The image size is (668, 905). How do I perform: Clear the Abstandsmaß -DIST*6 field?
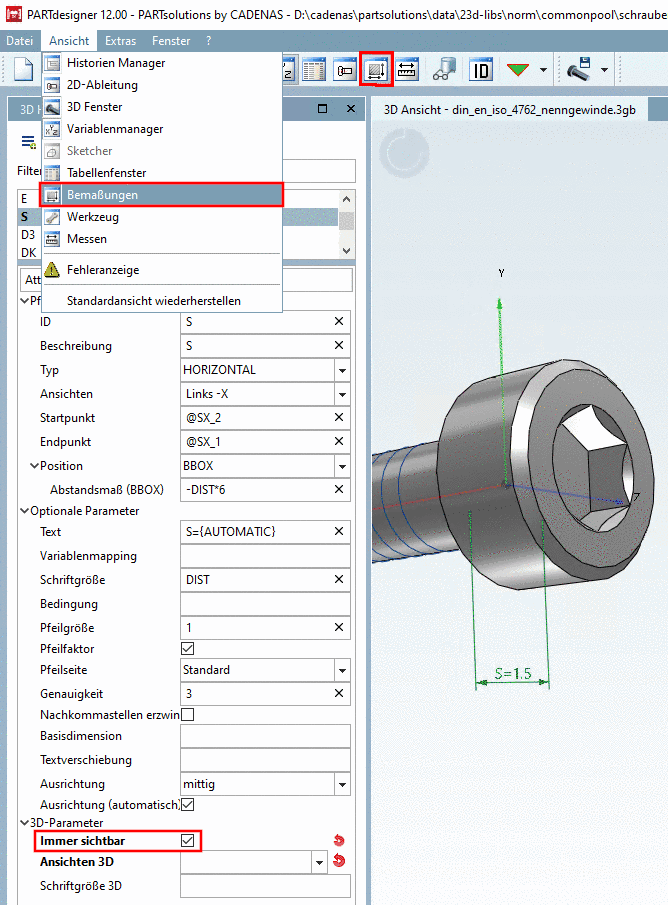pos(339,489)
